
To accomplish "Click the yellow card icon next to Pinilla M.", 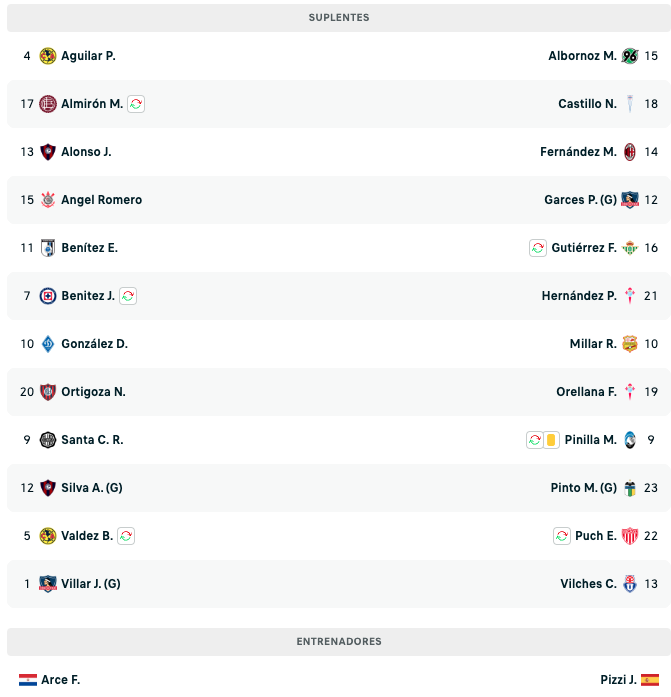I will coord(551,440).
